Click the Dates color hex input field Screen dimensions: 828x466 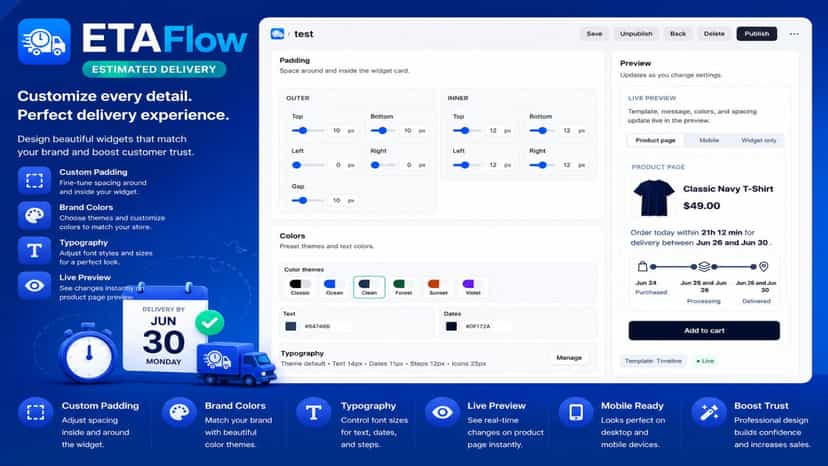pos(486,327)
